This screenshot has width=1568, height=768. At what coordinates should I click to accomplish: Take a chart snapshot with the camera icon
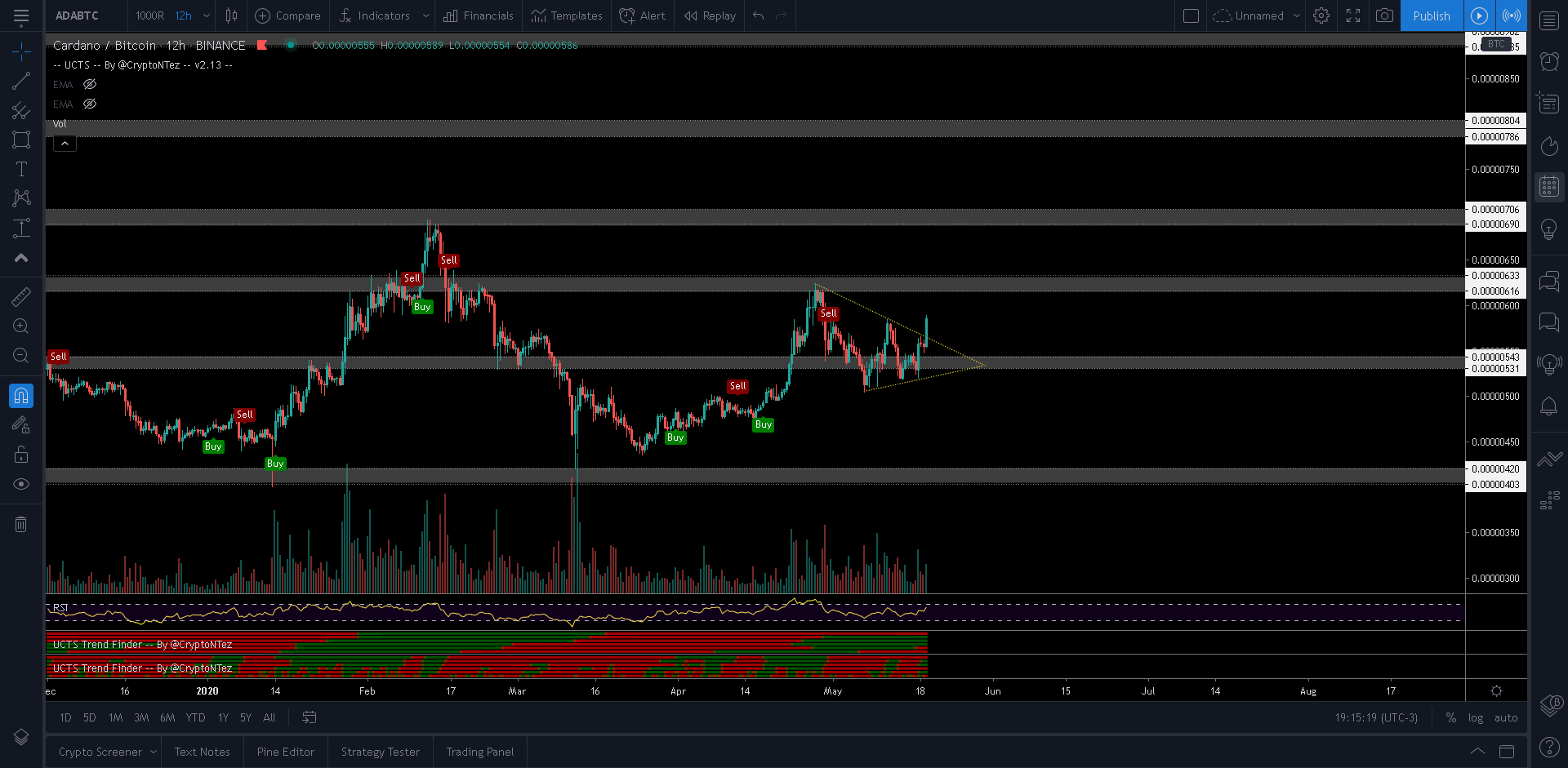1384,16
